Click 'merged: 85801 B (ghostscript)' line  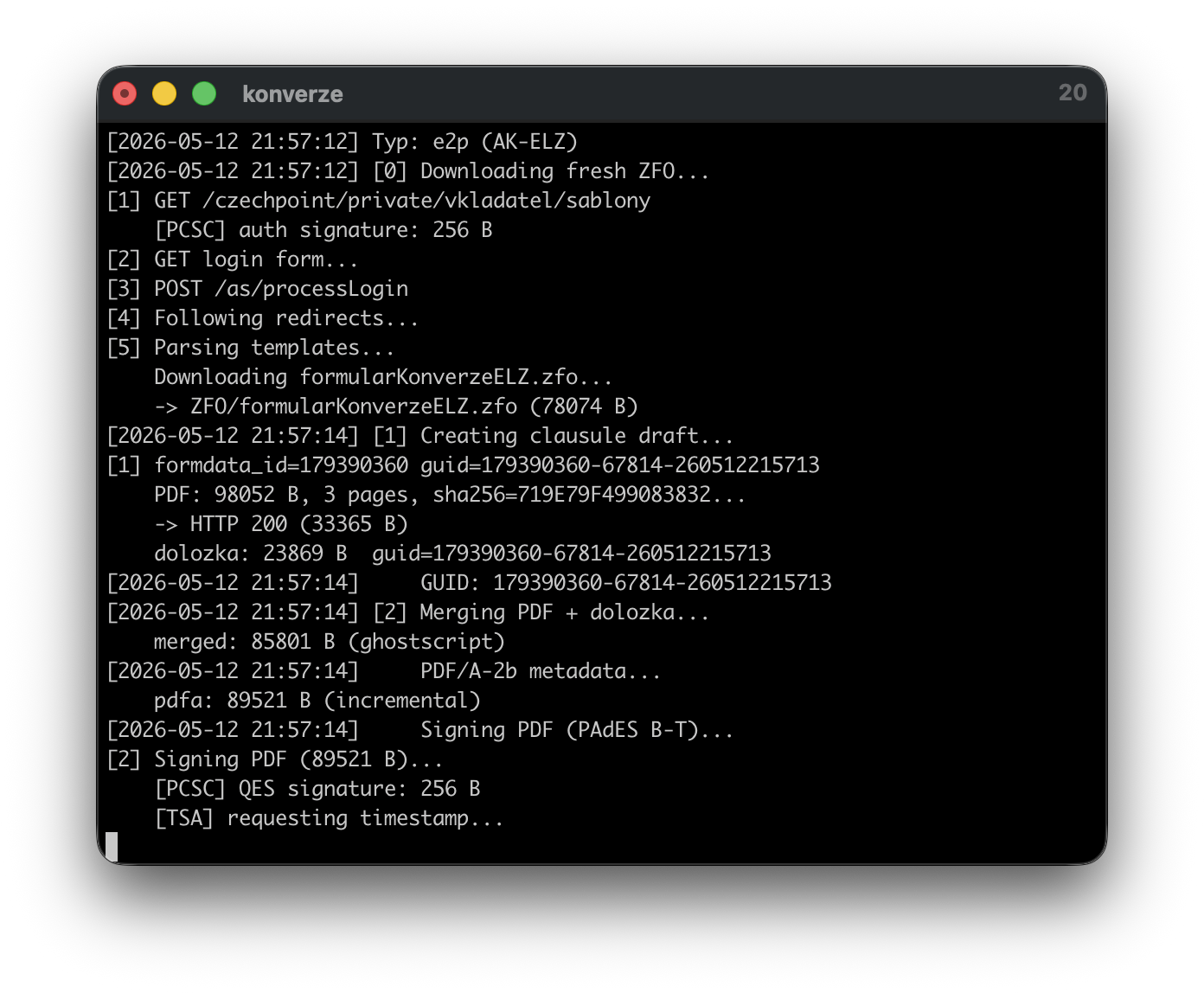point(330,642)
